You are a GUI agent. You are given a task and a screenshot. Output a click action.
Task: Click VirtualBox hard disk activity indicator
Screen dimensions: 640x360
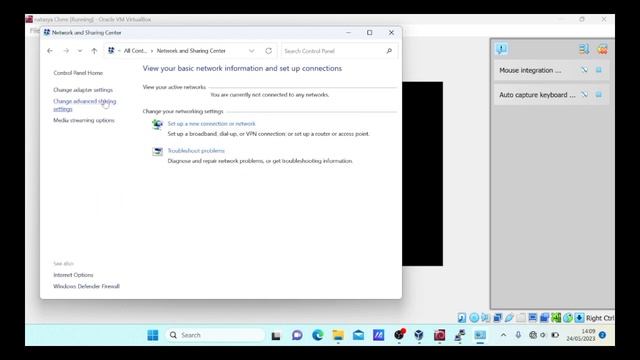pyautogui.click(x=462, y=318)
